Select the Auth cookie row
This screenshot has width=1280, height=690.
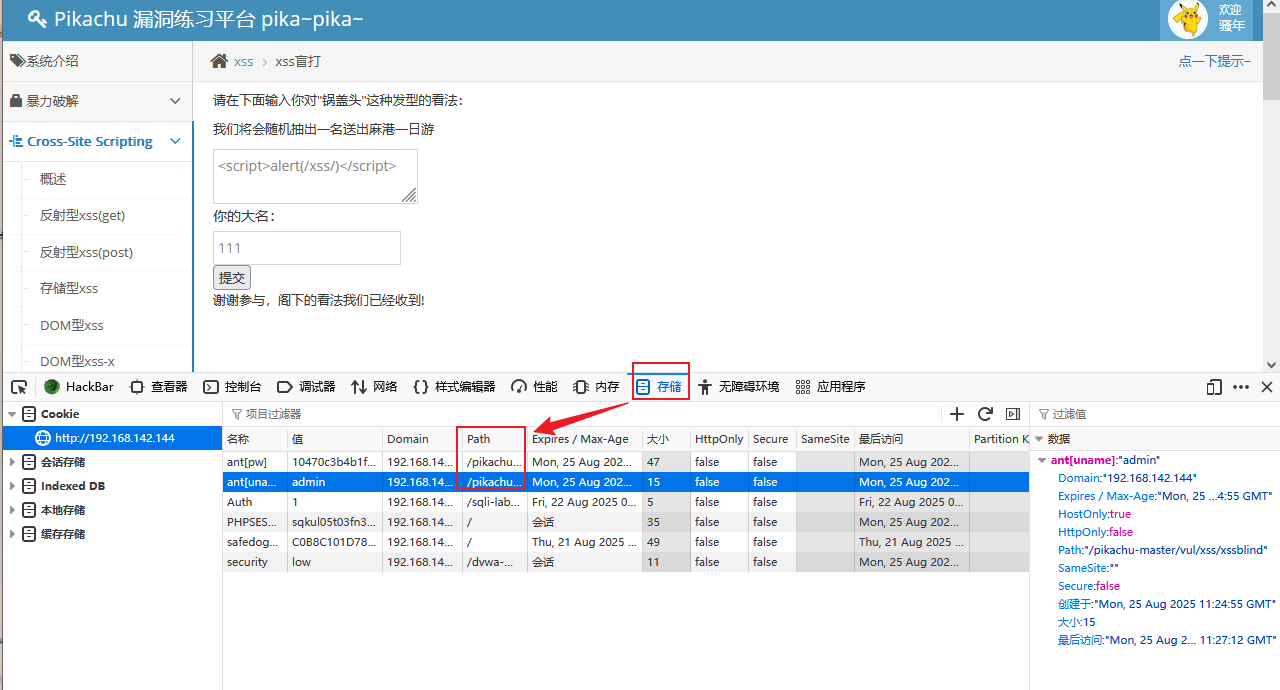626,502
